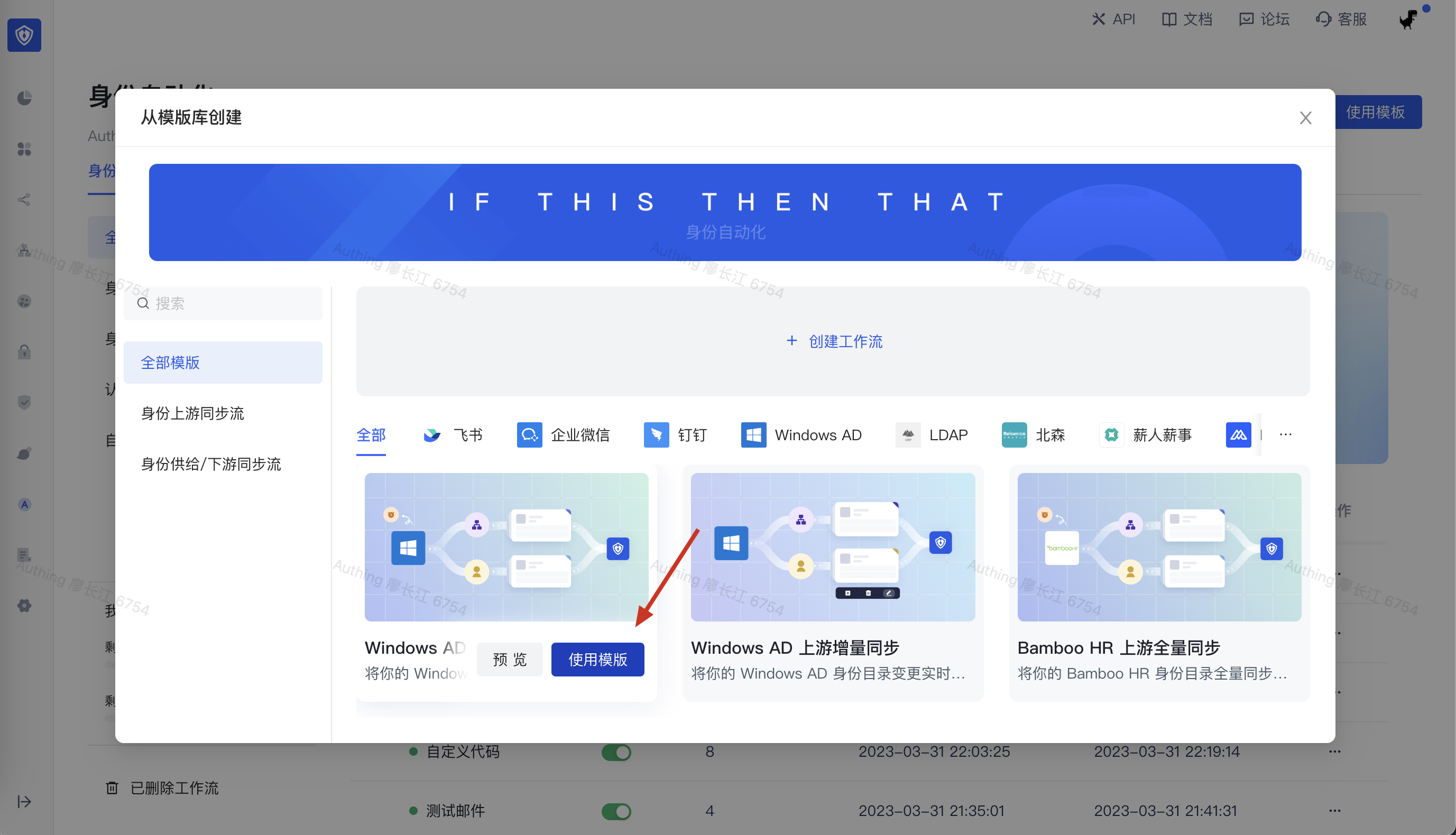Click the Feishu (飞书) filter icon
The width and height of the screenshot is (1456, 835).
click(x=431, y=435)
